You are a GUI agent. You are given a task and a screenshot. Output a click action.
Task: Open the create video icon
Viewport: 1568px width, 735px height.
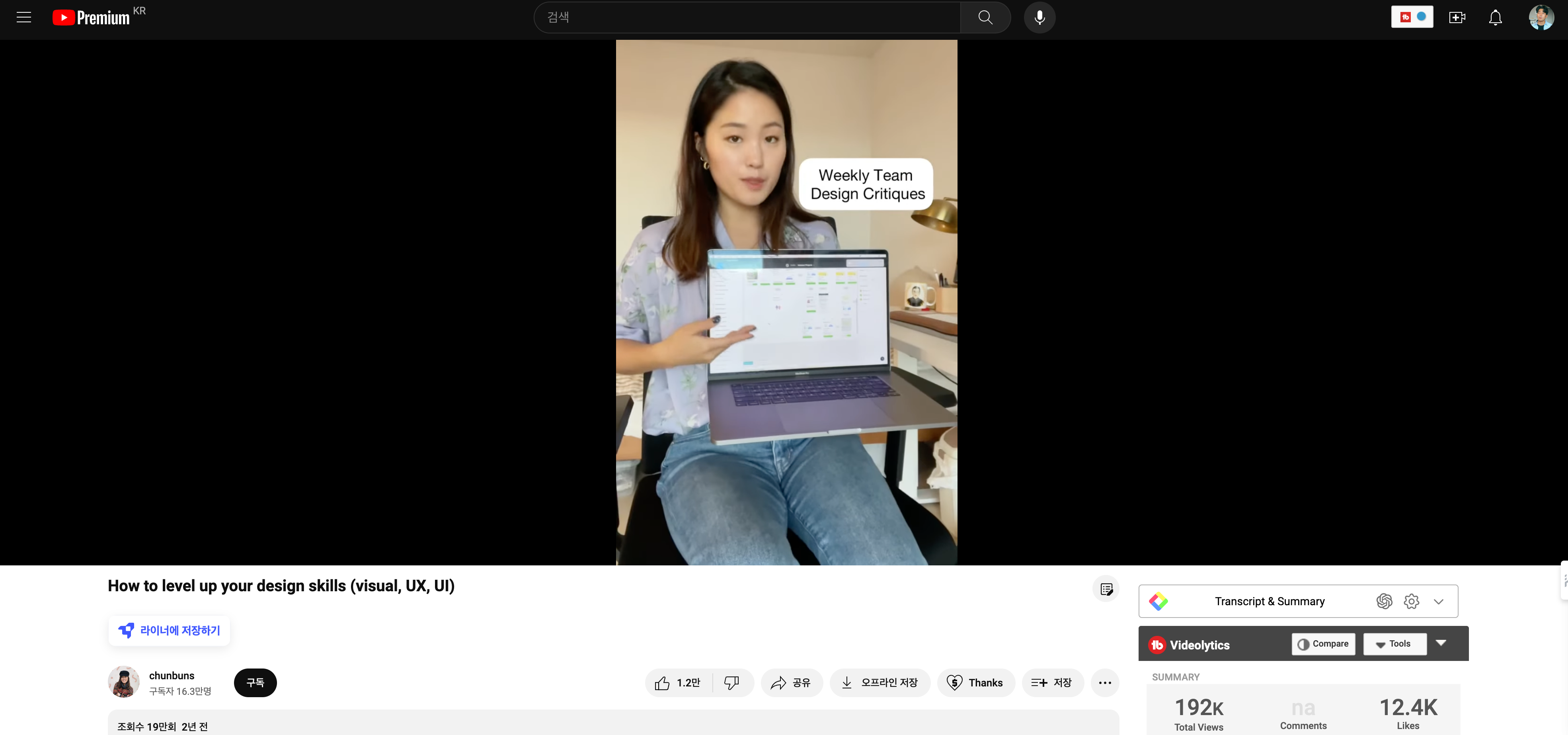1457,18
